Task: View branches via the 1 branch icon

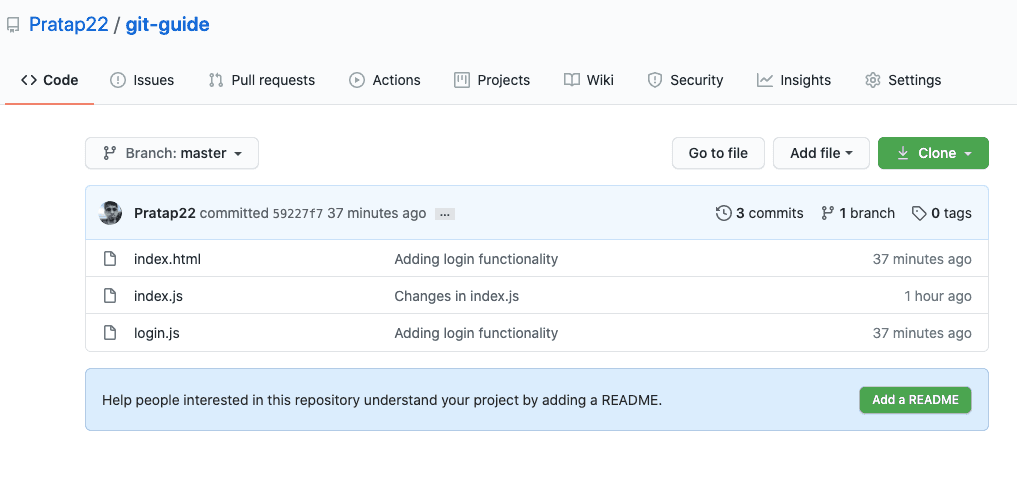Action: tap(827, 213)
